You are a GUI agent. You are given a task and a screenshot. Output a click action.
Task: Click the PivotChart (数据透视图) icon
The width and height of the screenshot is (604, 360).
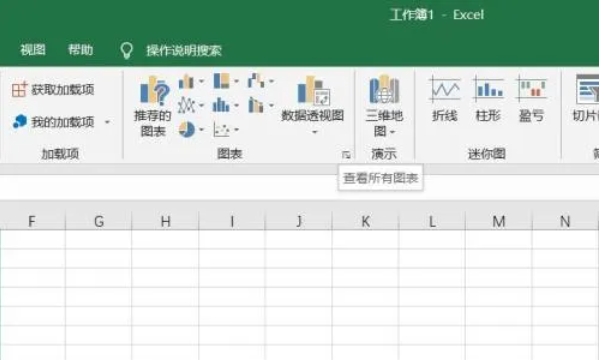tap(313, 90)
